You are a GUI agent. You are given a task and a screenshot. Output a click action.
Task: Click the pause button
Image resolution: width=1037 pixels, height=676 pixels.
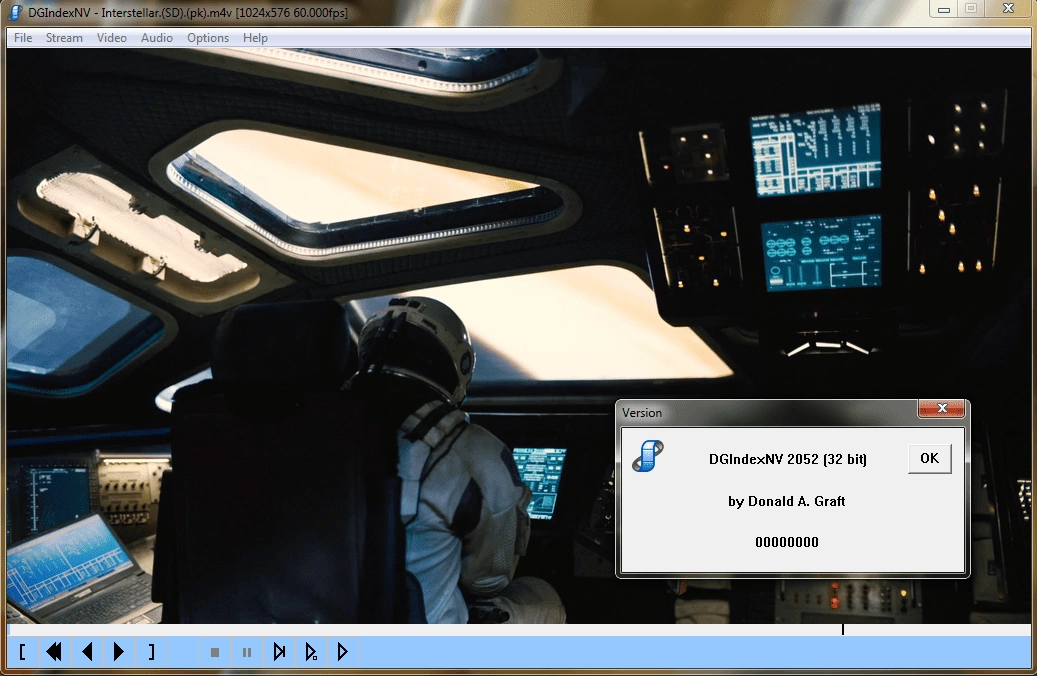[x=247, y=653]
